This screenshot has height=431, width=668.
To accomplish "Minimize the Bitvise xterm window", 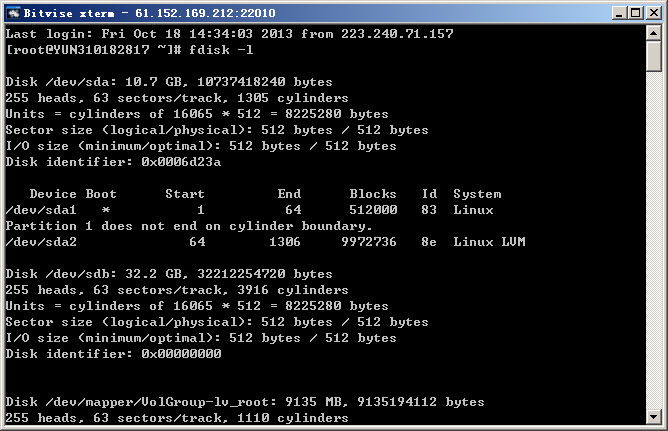I will click(x=617, y=11).
